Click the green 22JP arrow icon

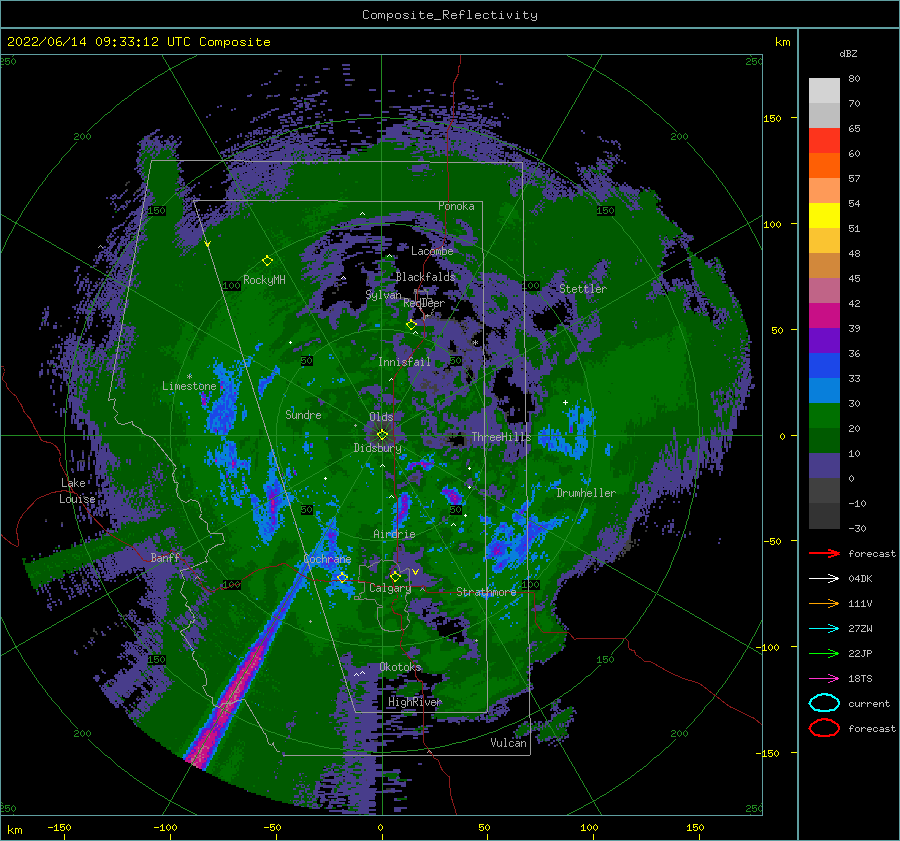coord(824,653)
